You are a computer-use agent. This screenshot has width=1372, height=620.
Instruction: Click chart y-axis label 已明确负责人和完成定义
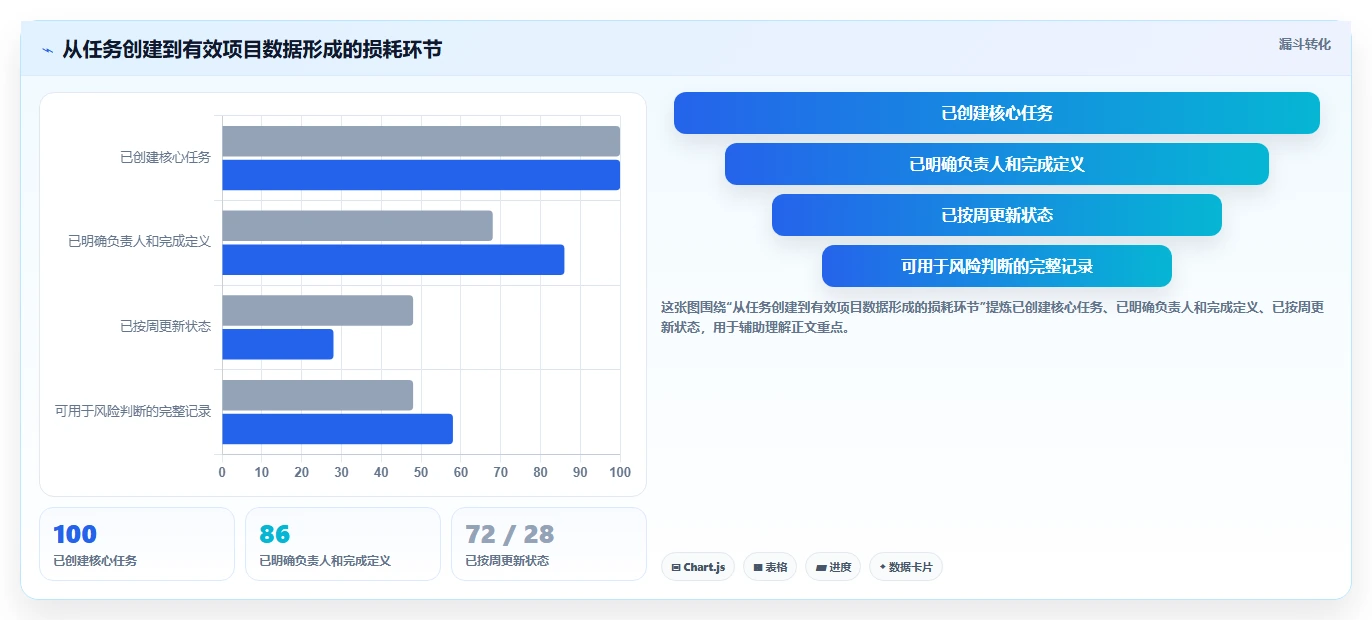pos(139,242)
